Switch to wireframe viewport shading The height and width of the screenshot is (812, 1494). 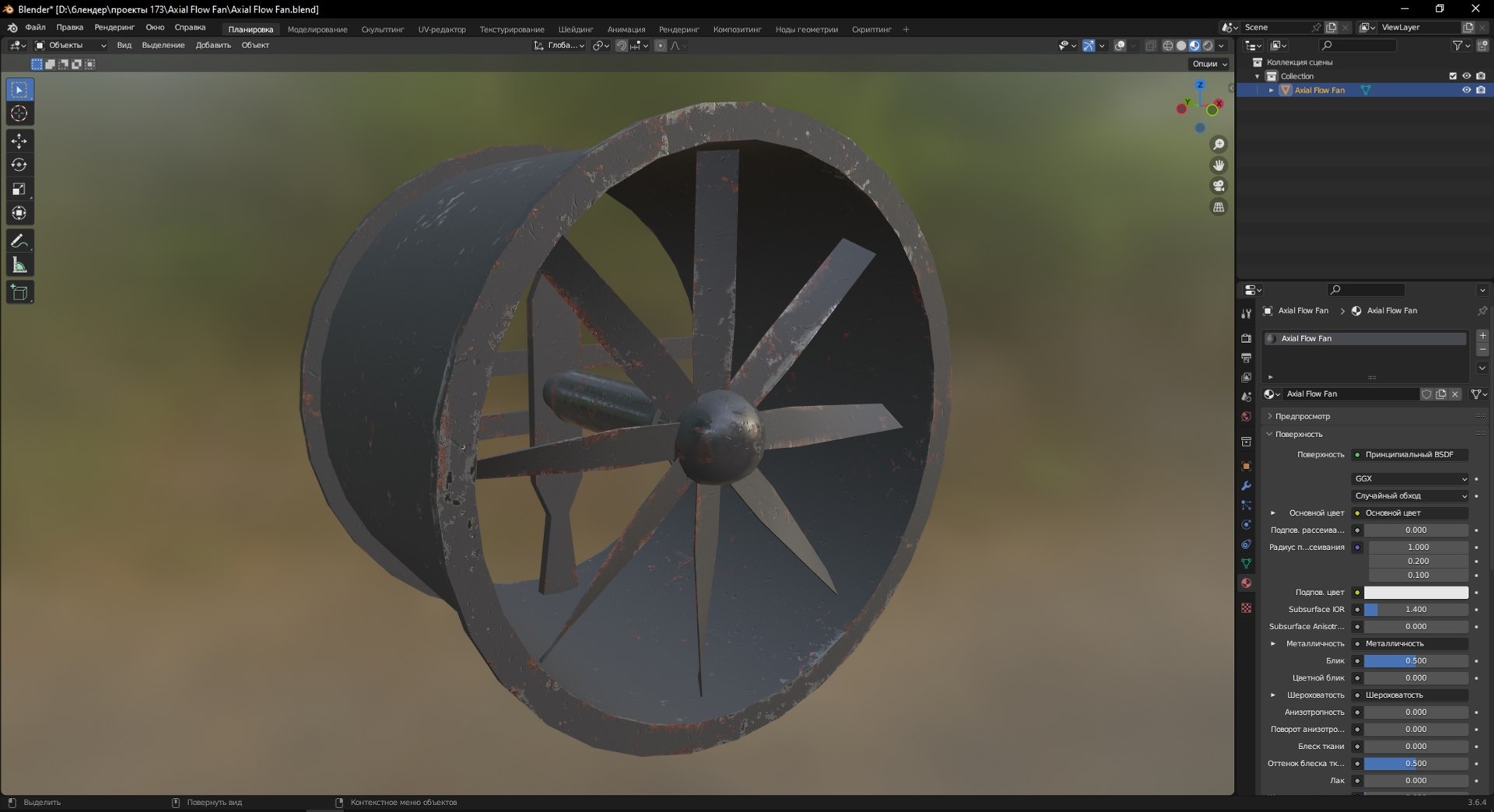click(x=1167, y=46)
